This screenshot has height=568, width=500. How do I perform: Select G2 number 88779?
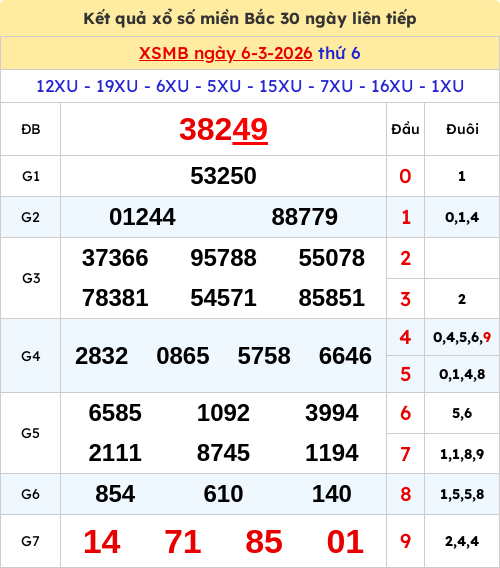(x=305, y=217)
